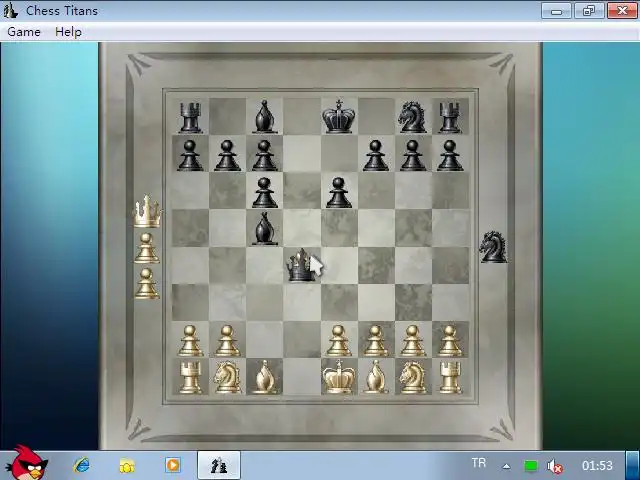This screenshot has height=480, width=640.
Task: Select the white pawn on g2
Action: tap(412, 341)
